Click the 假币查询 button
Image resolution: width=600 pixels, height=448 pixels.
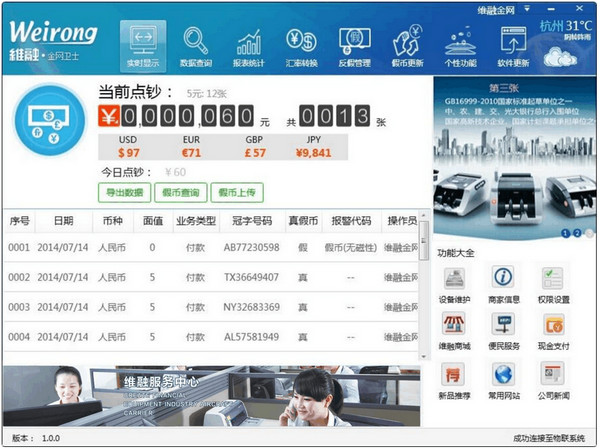[x=181, y=192]
